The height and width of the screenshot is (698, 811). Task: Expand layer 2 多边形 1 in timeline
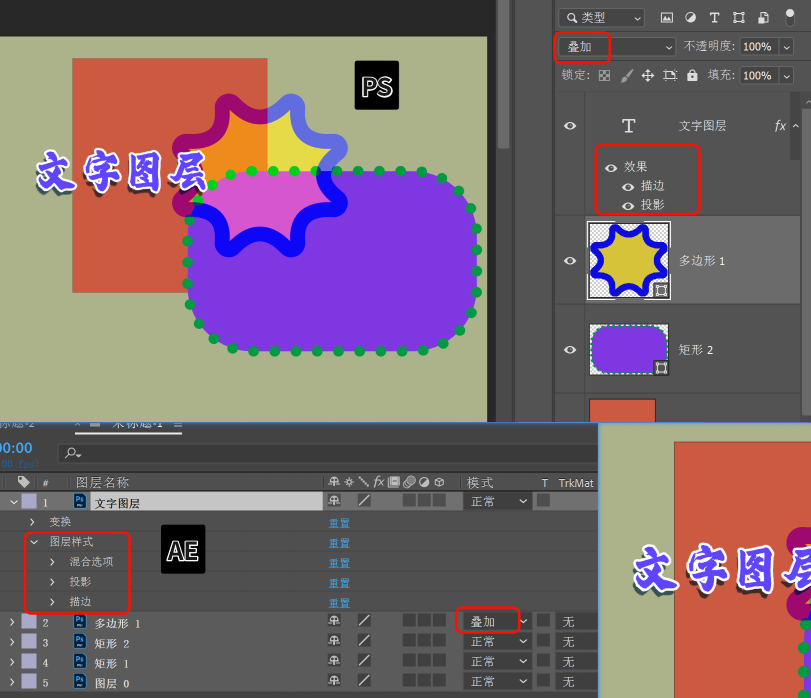pos(12,623)
